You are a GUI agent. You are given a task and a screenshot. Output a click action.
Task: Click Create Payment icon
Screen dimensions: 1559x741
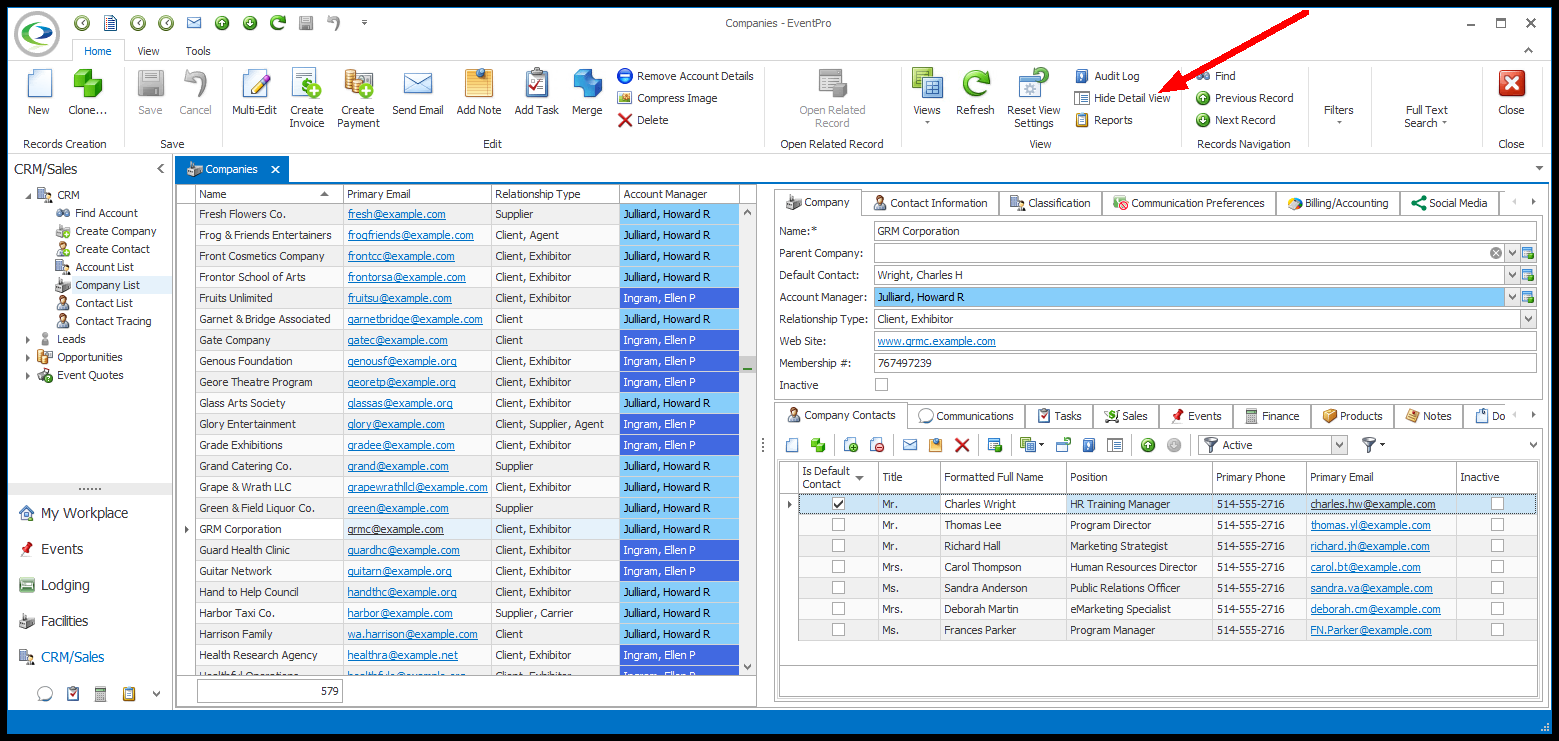(358, 84)
